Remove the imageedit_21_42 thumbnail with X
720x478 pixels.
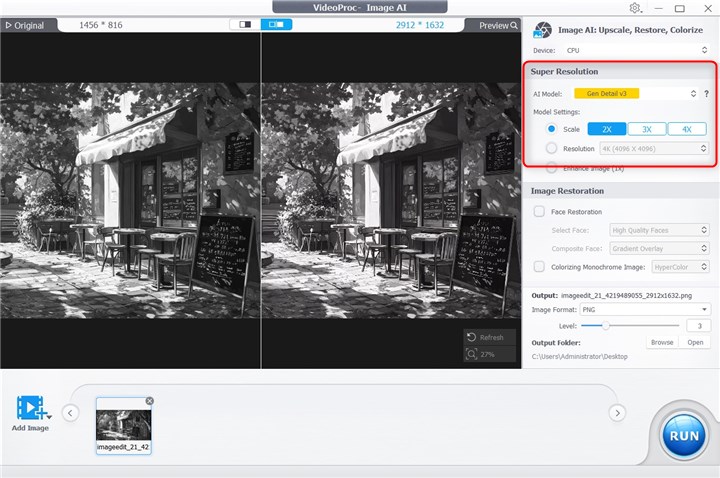149,401
